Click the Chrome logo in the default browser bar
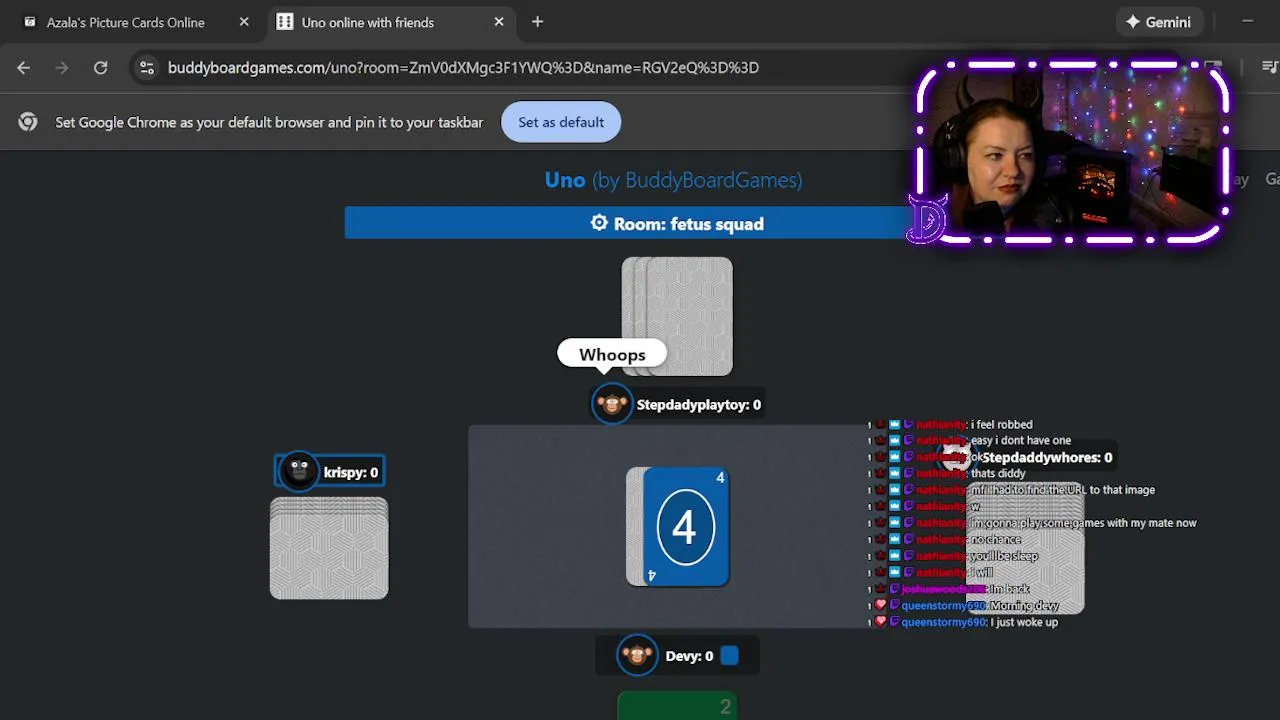This screenshot has width=1280, height=720. [x=28, y=122]
